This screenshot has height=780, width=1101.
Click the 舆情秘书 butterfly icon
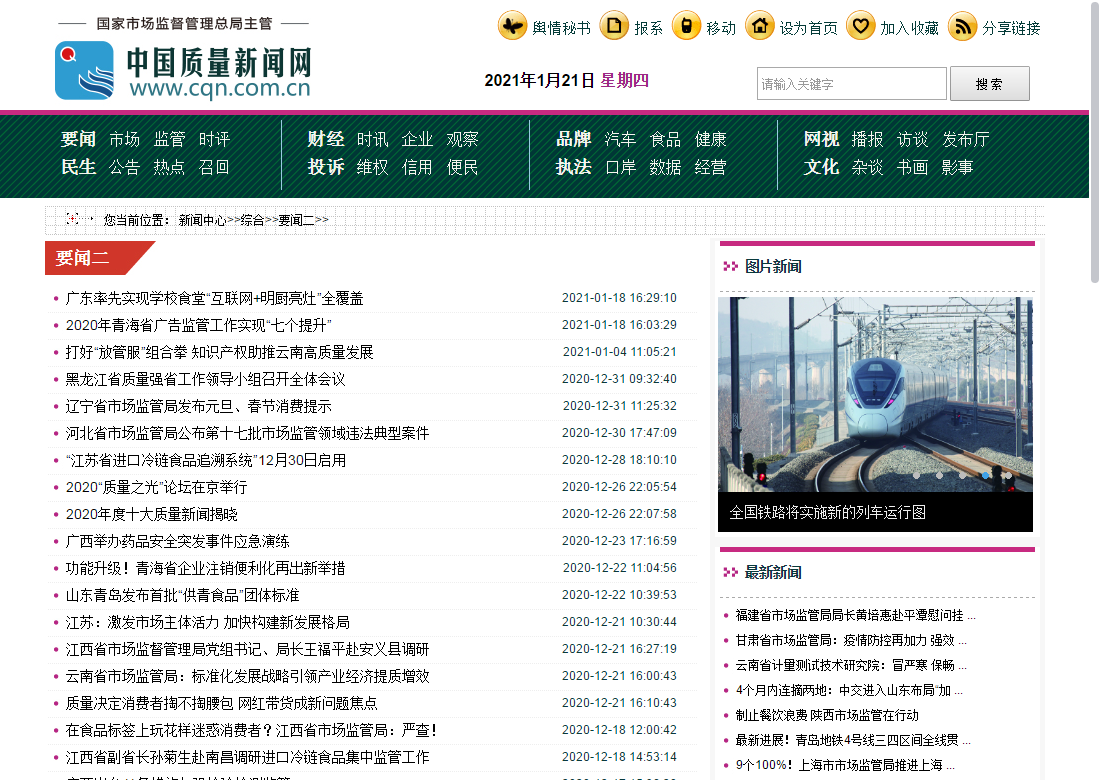pos(513,26)
